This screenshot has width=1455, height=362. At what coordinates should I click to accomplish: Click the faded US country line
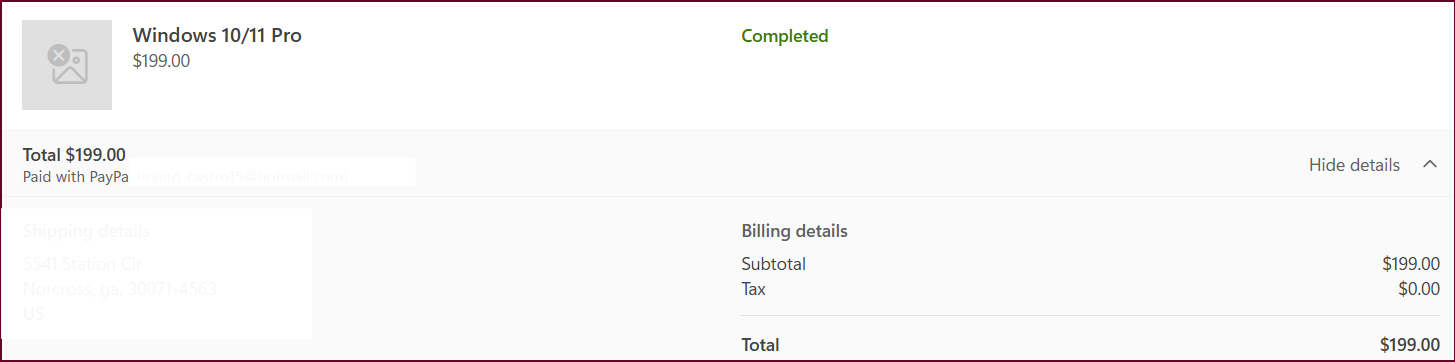point(33,314)
